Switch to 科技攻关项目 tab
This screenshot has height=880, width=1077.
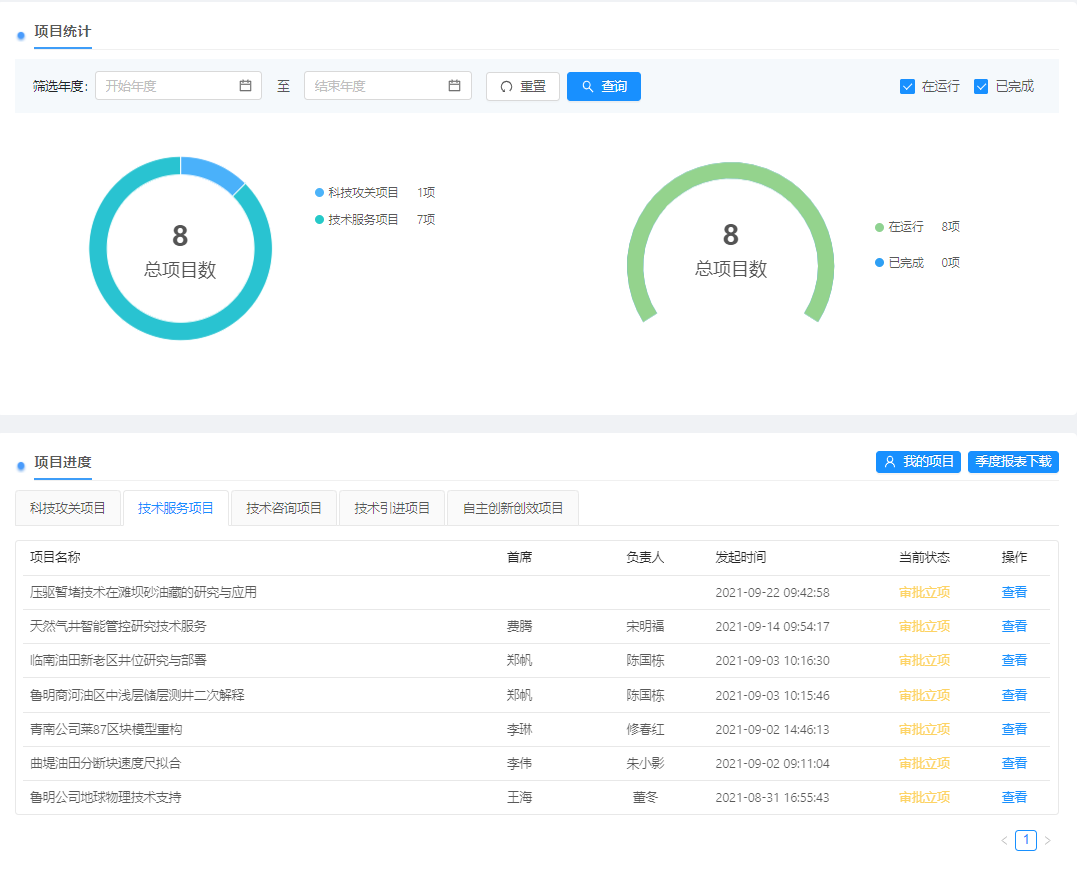click(68, 508)
